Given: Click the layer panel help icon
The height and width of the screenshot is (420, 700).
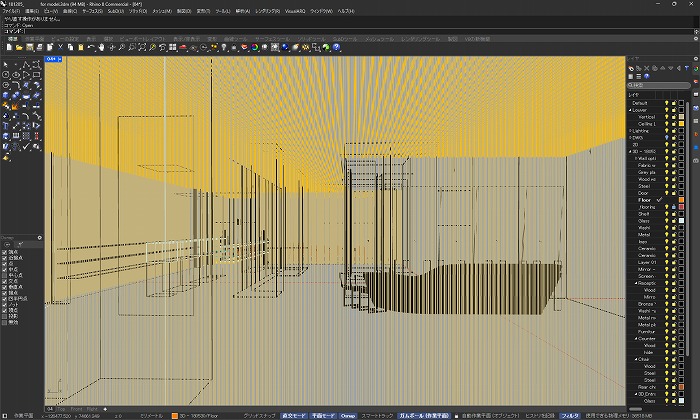Looking at the screenshot, I should point(646,76).
